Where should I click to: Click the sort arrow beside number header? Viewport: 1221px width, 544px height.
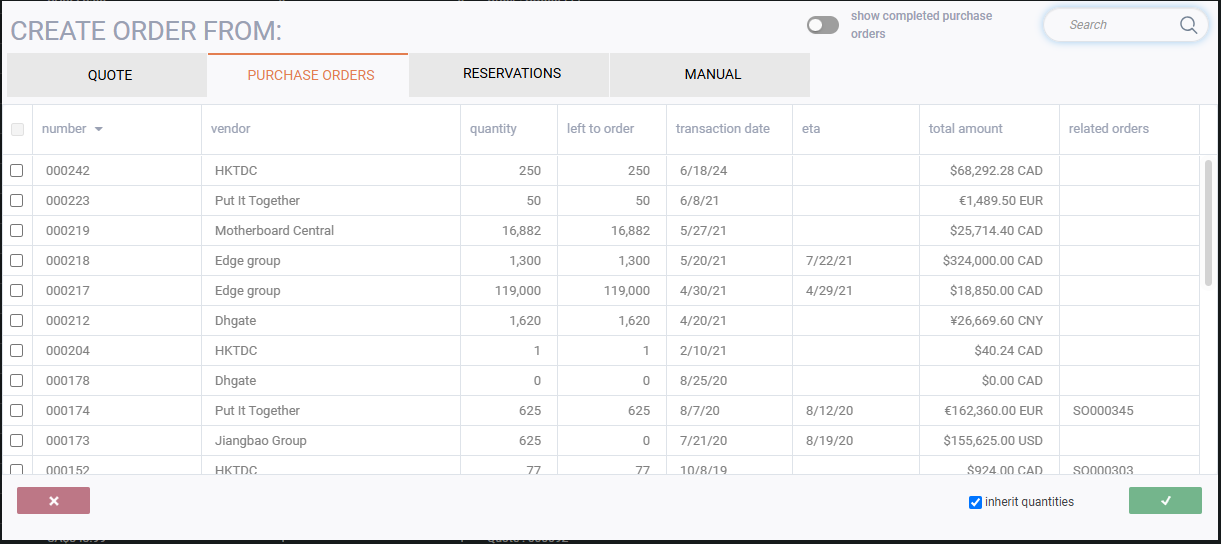pyautogui.click(x=99, y=129)
